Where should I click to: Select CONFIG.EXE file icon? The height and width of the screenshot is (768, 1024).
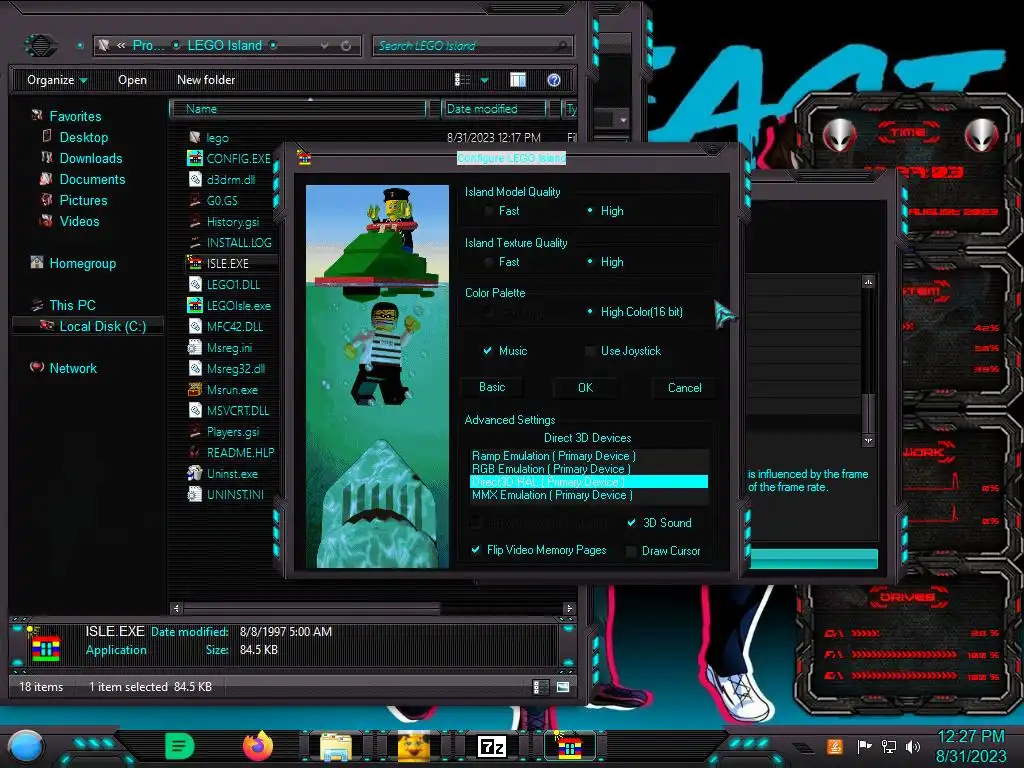click(195, 158)
